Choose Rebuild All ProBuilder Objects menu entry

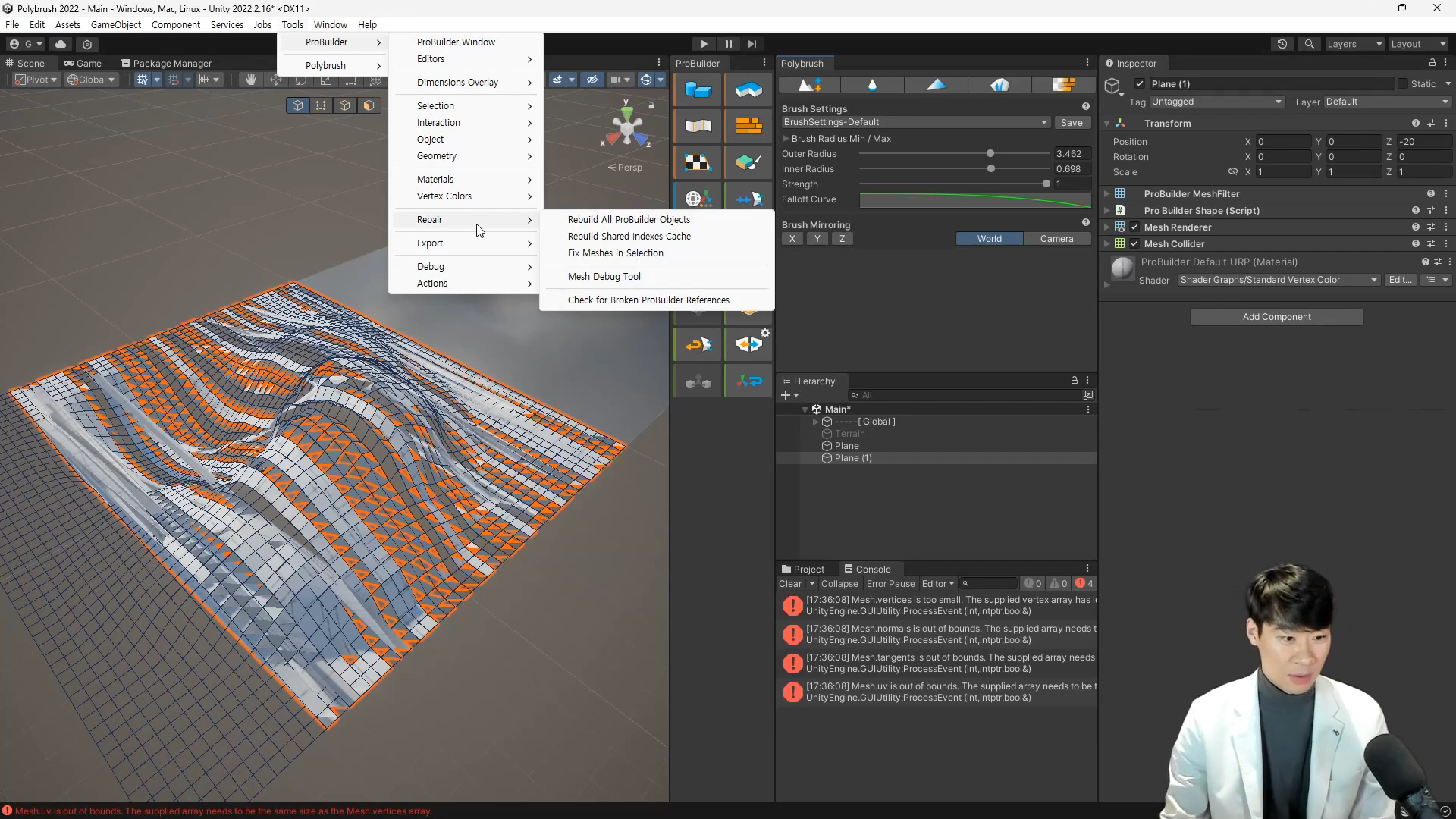point(629,220)
